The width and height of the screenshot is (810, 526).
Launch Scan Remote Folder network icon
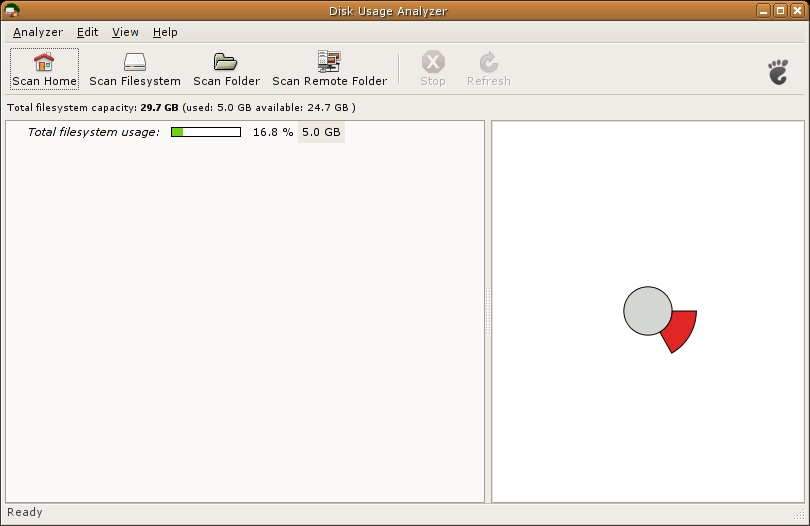329,61
